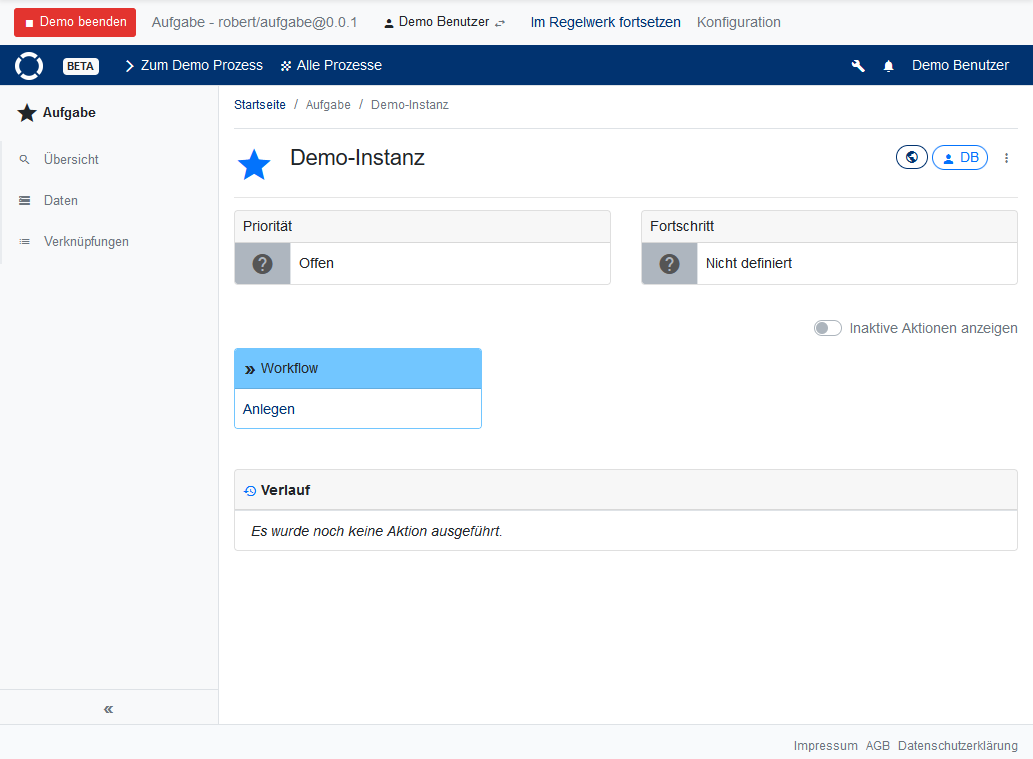Click the Übersicht magnifier icon
1033x759 pixels.
(x=24, y=159)
